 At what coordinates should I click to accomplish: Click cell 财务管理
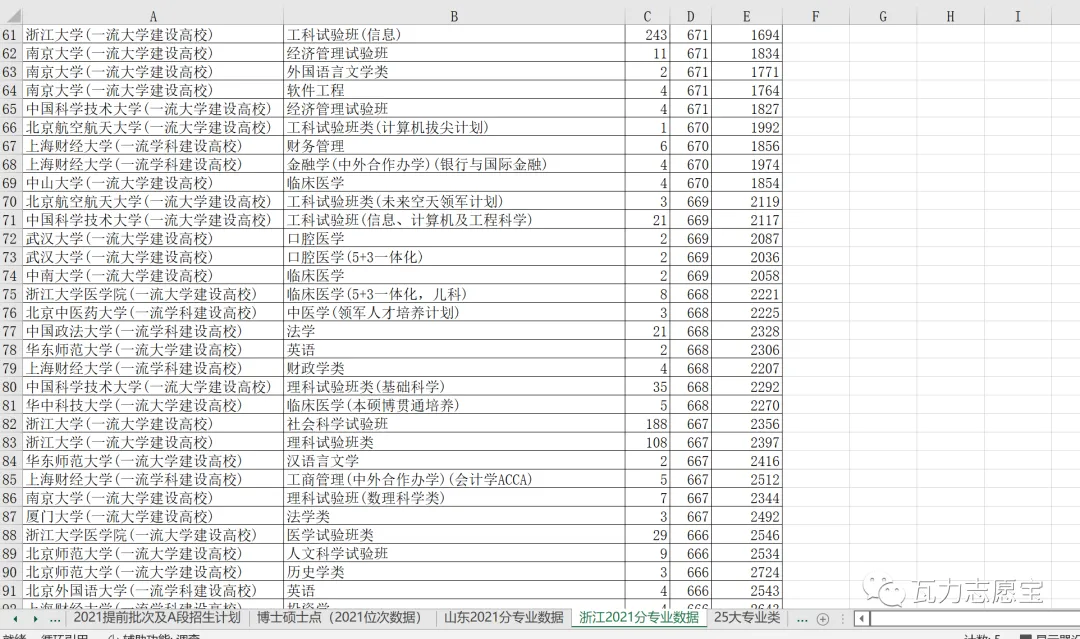coord(454,146)
